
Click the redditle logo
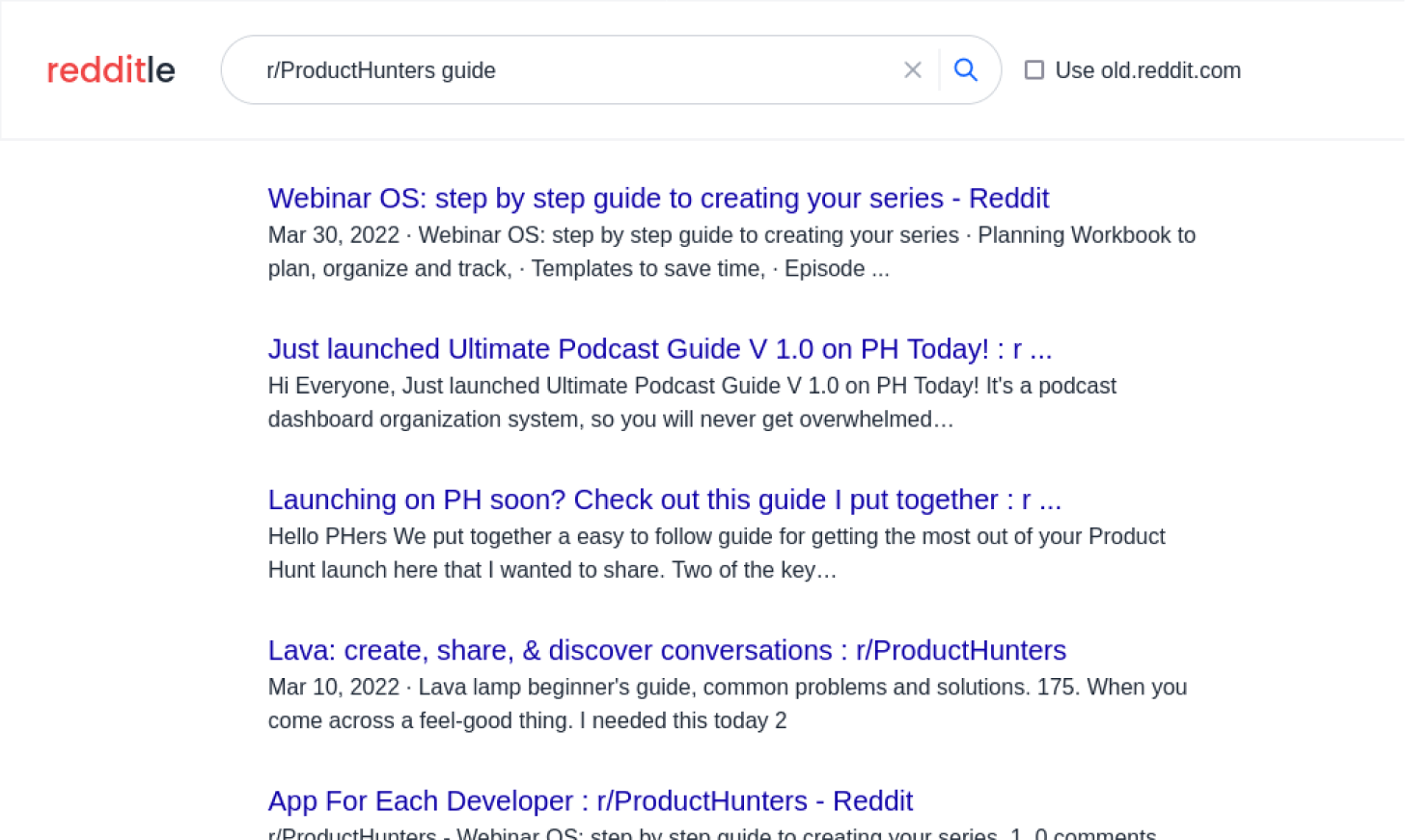coord(111,69)
